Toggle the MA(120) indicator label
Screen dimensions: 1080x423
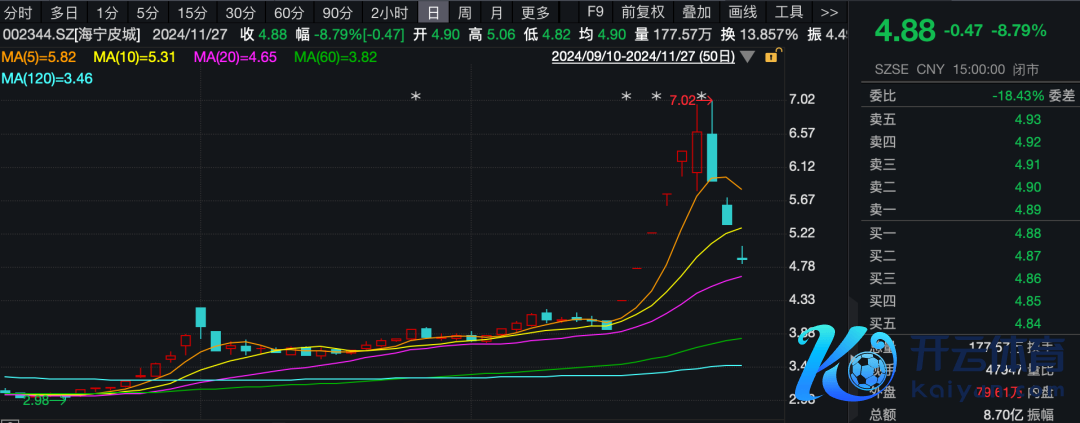click(46, 77)
